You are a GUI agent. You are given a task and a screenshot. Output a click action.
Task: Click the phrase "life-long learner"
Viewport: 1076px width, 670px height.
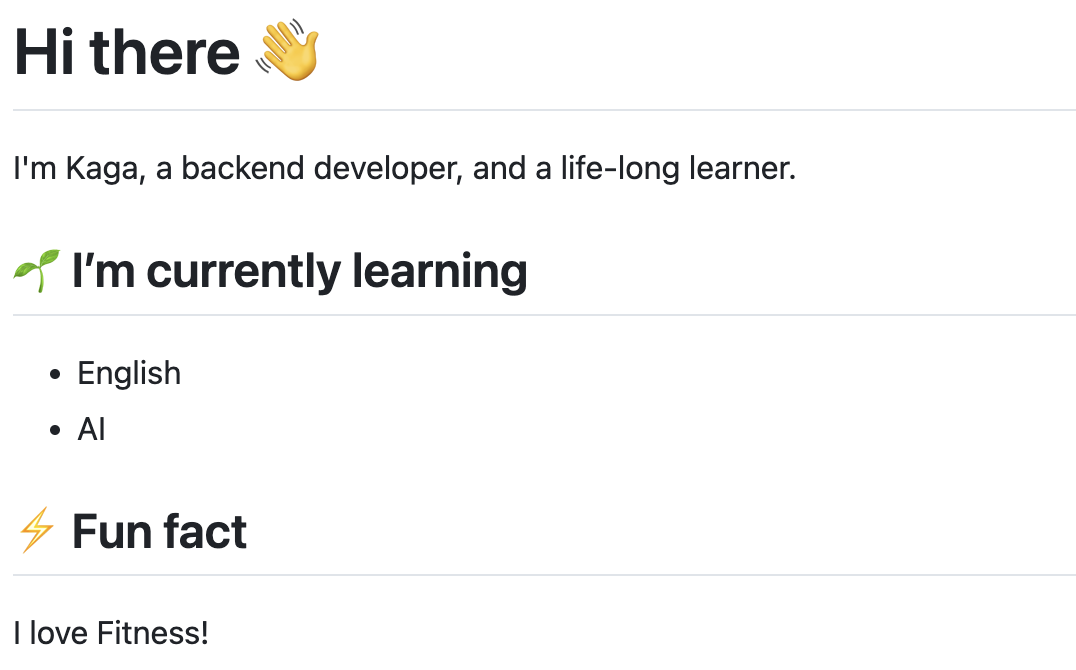(x=678, y=169)
